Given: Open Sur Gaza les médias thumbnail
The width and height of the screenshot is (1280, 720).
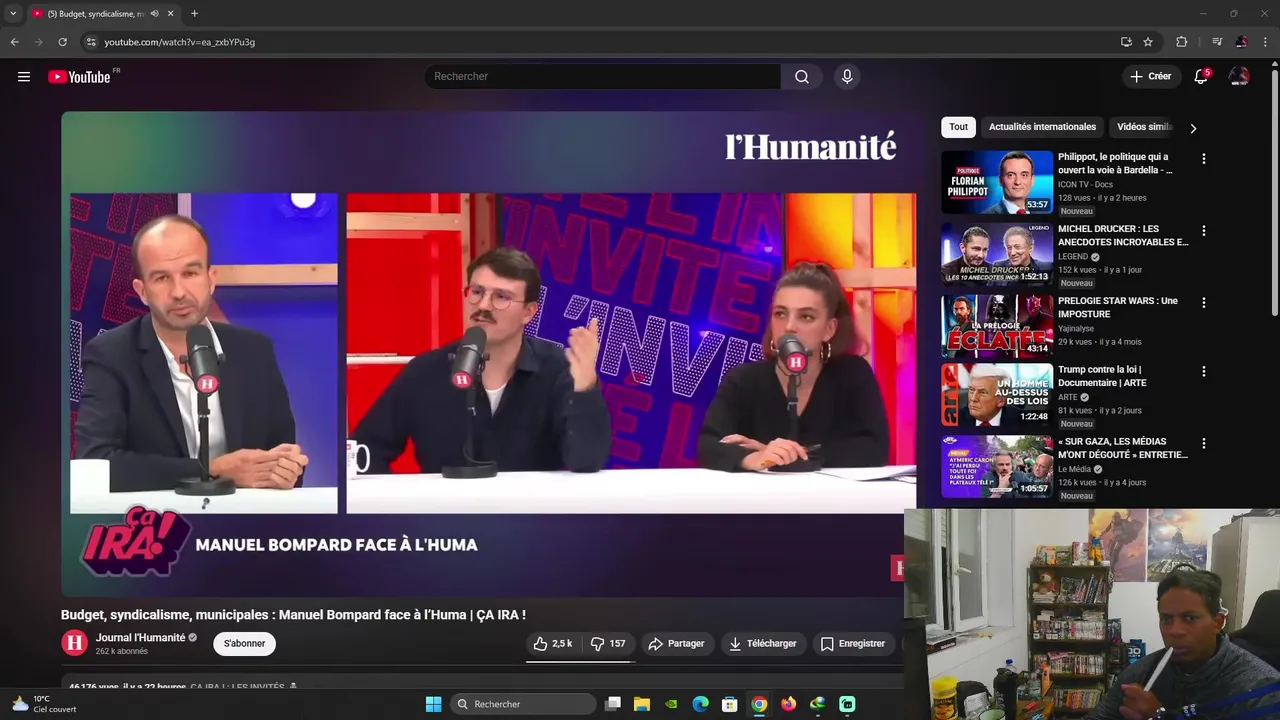Looking at the screenshot, I should point(997,467).
